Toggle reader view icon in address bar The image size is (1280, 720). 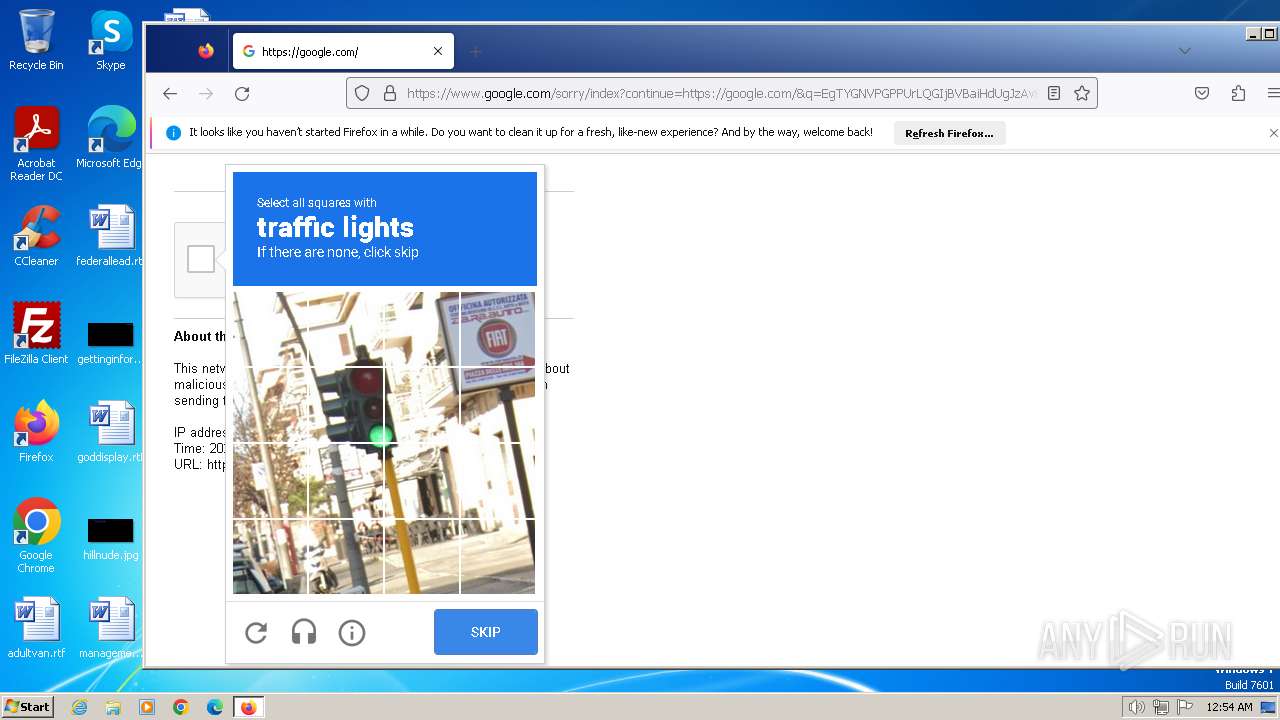click(x=1054, y=93)
